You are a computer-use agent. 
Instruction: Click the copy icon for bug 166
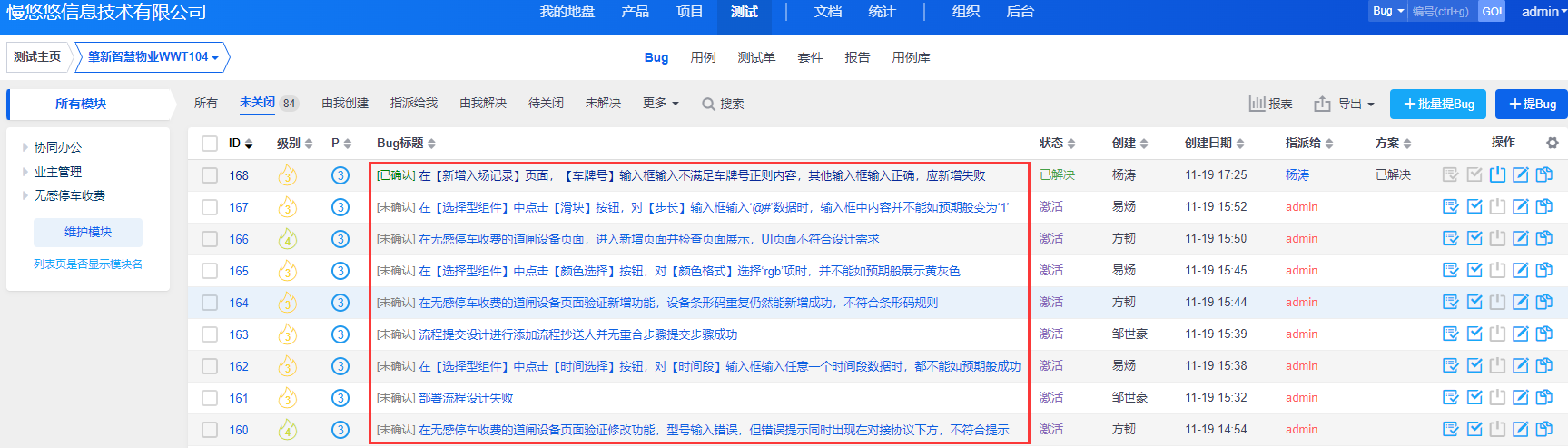[1543, 238]
